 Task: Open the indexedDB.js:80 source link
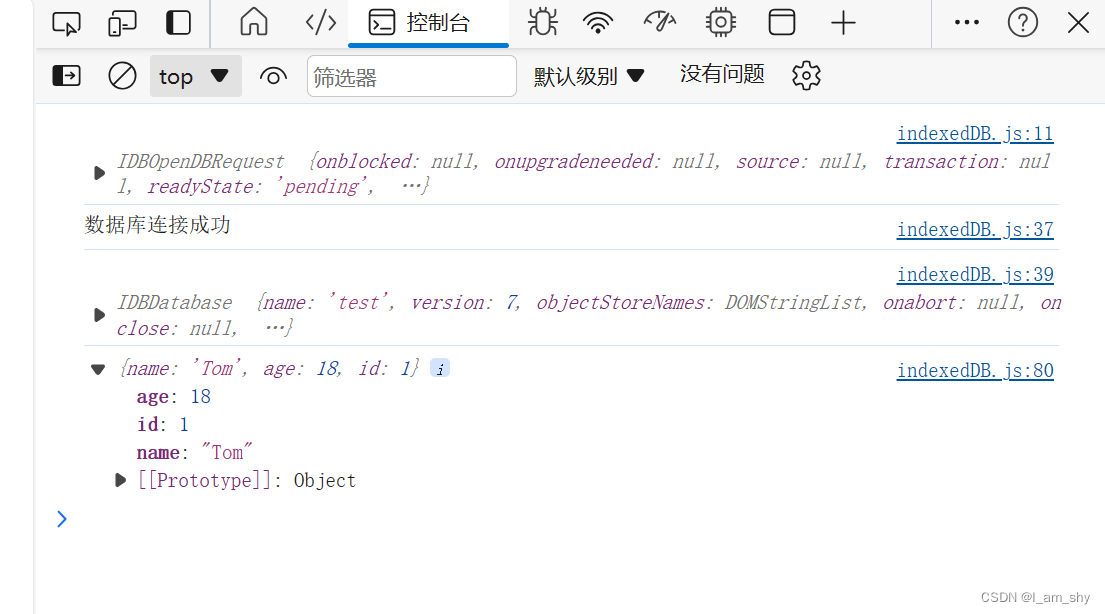[974, 370]
